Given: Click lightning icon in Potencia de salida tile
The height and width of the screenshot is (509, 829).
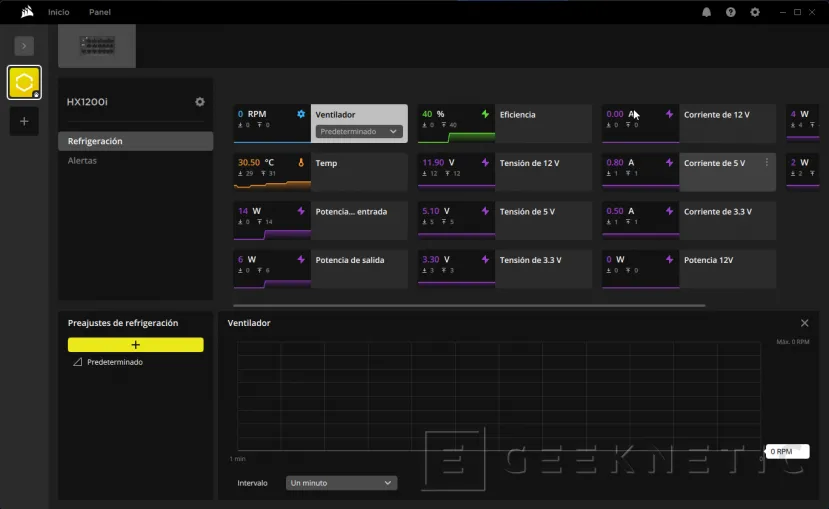Looking at the screenshot, I should point(301,260).
